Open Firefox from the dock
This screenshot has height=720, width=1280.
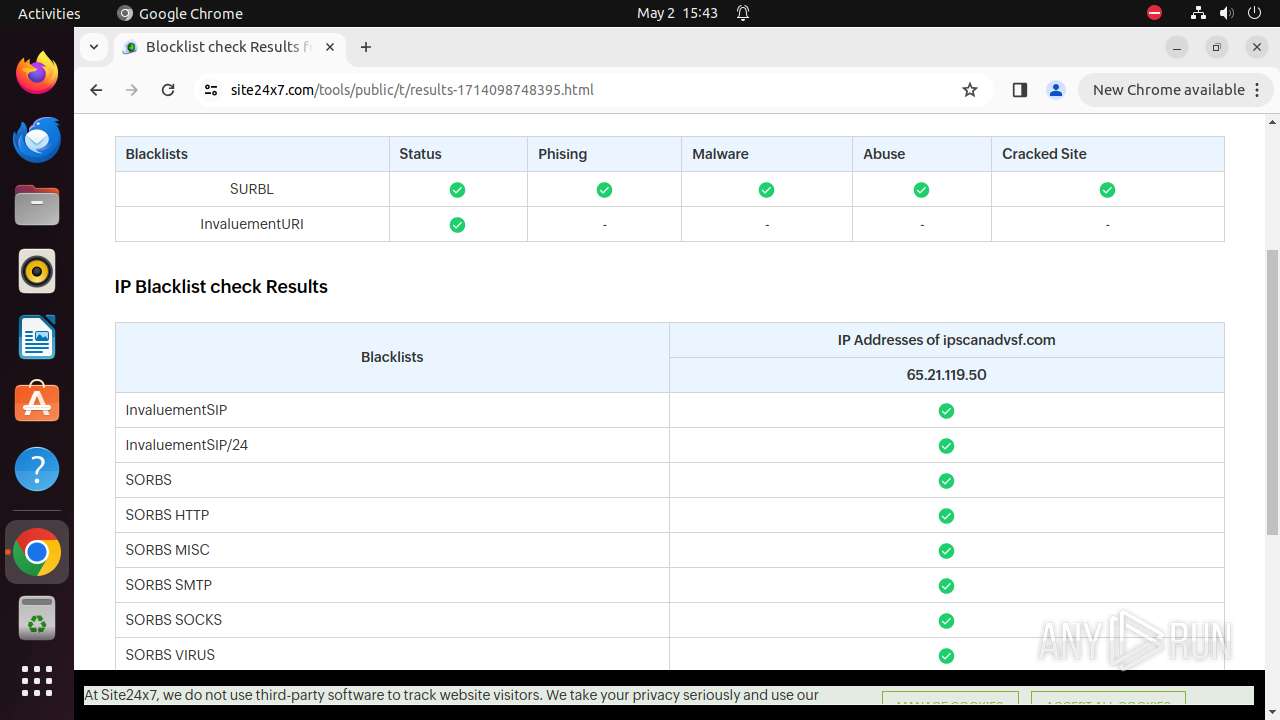pyautogui.click(x=37, y=73)
